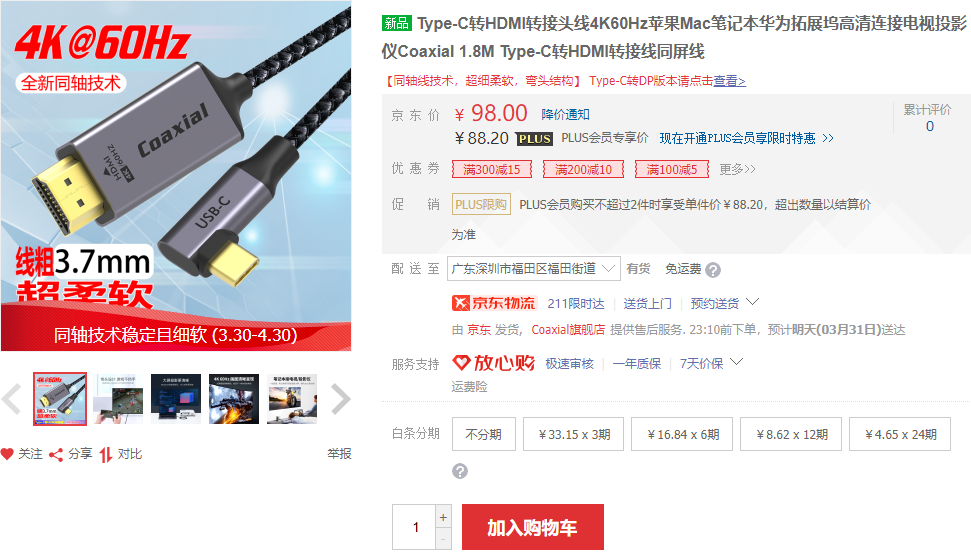
Task: Expand the 预约送货 delivery options chevron
Action: pos(752,302)
